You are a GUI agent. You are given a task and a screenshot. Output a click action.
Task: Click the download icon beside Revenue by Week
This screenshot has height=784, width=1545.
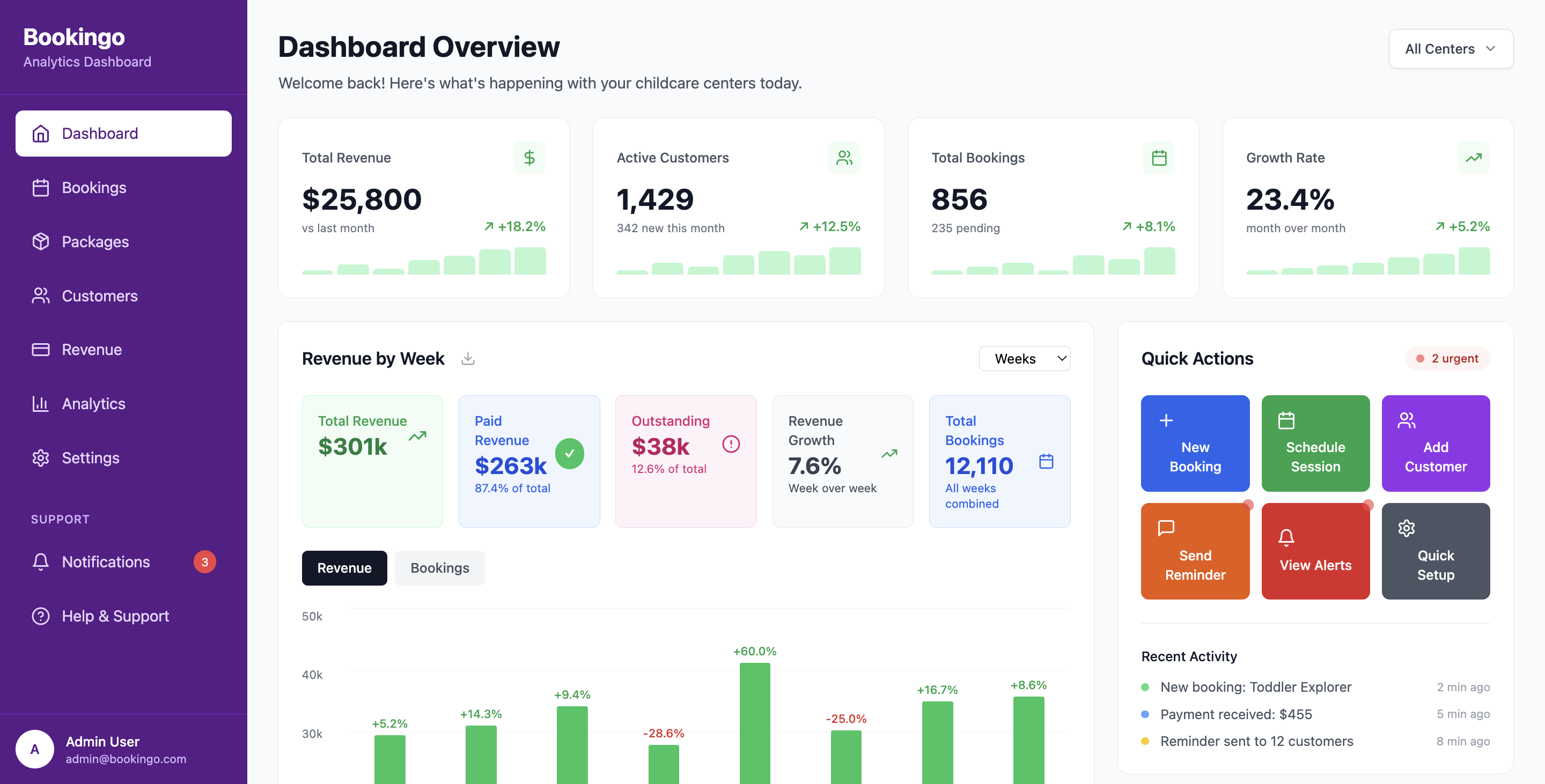click(468, 358)
